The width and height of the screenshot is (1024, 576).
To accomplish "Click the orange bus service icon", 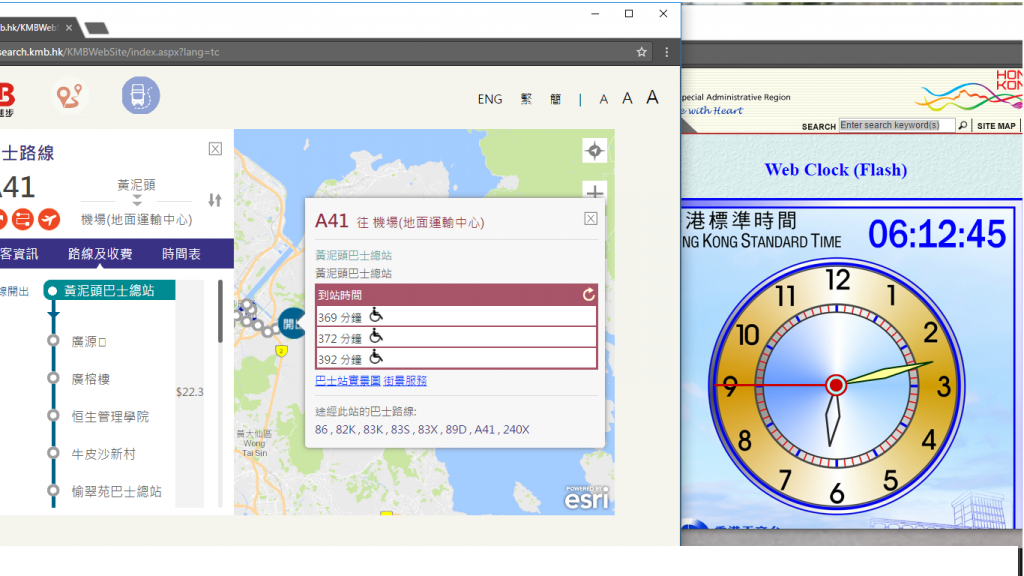I will tap(23, 219).
